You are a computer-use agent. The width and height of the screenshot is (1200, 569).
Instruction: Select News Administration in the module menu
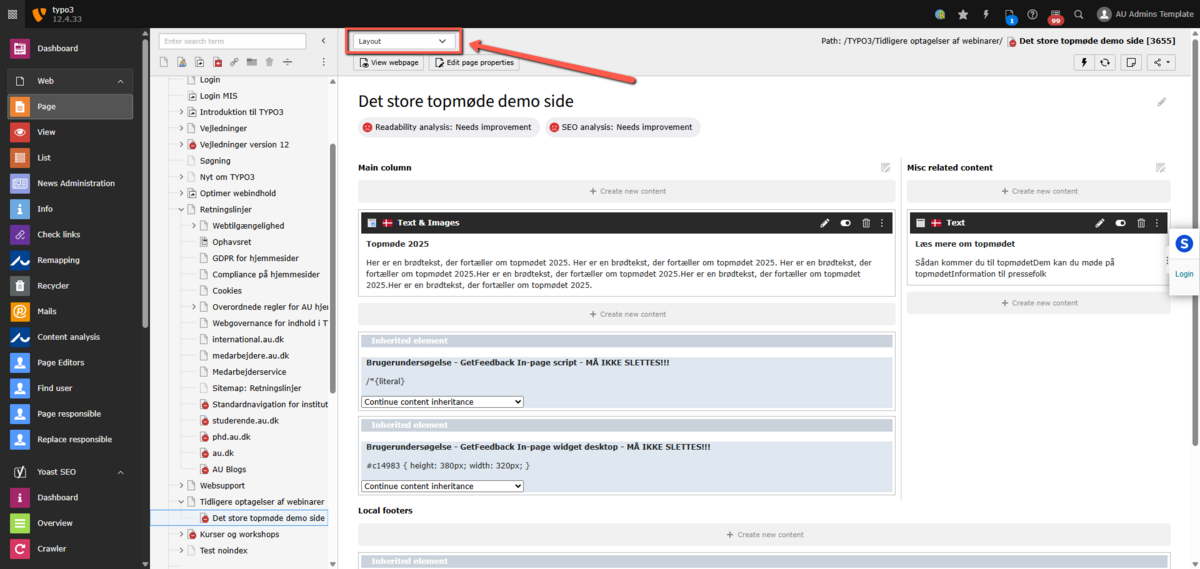click(x=75, y=184)
